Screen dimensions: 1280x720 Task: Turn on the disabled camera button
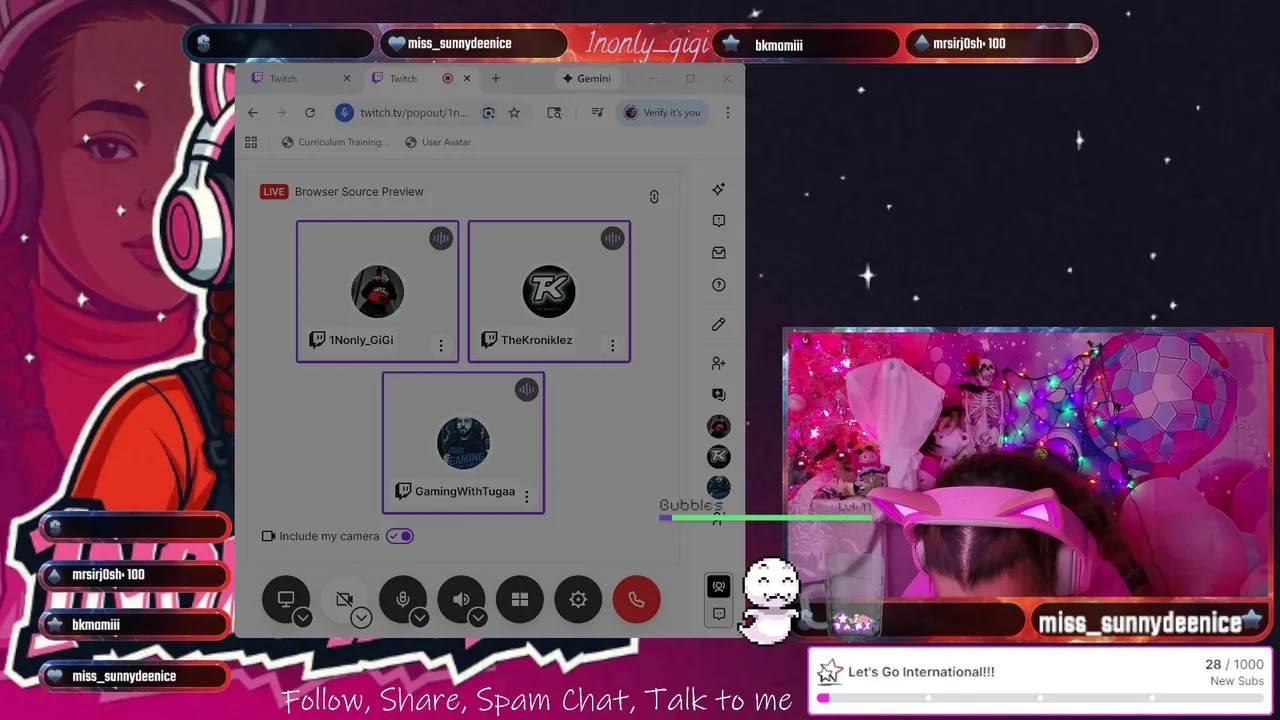[x=344, y=599]
